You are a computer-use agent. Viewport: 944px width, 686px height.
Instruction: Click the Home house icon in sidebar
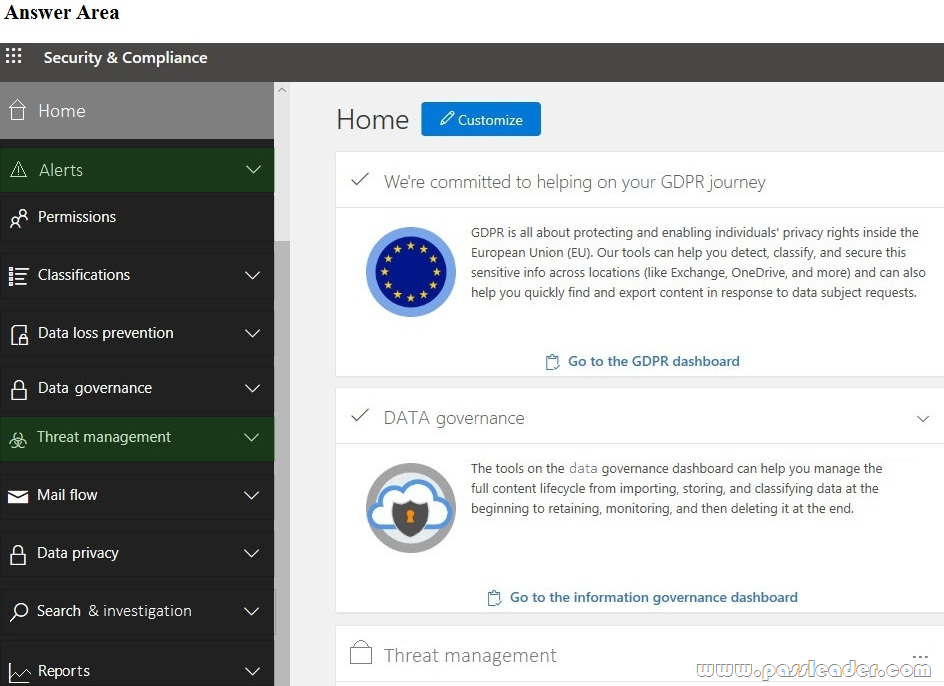[17, 110]
